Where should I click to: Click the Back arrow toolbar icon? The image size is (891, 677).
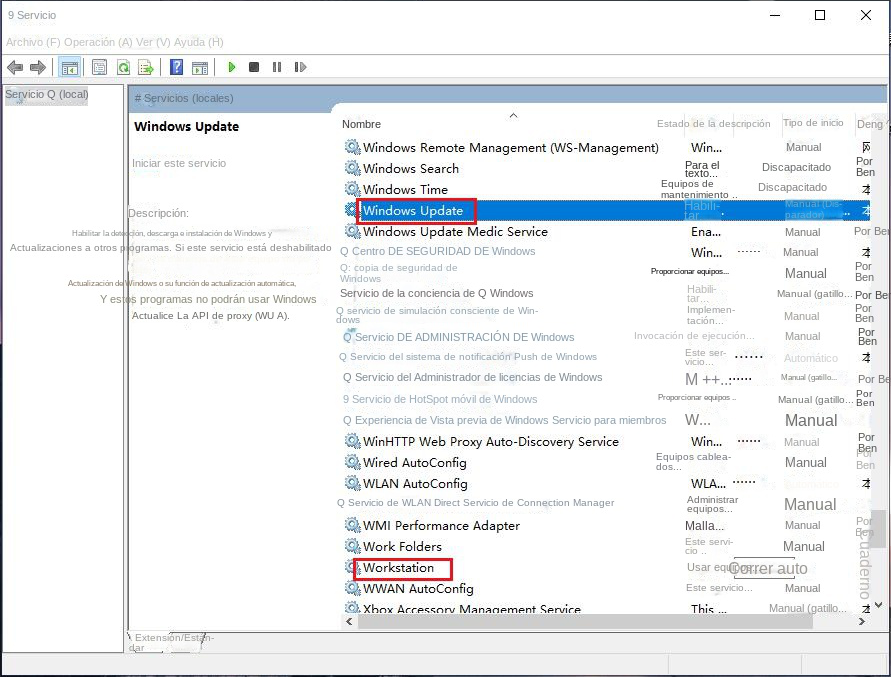(15, 67)
